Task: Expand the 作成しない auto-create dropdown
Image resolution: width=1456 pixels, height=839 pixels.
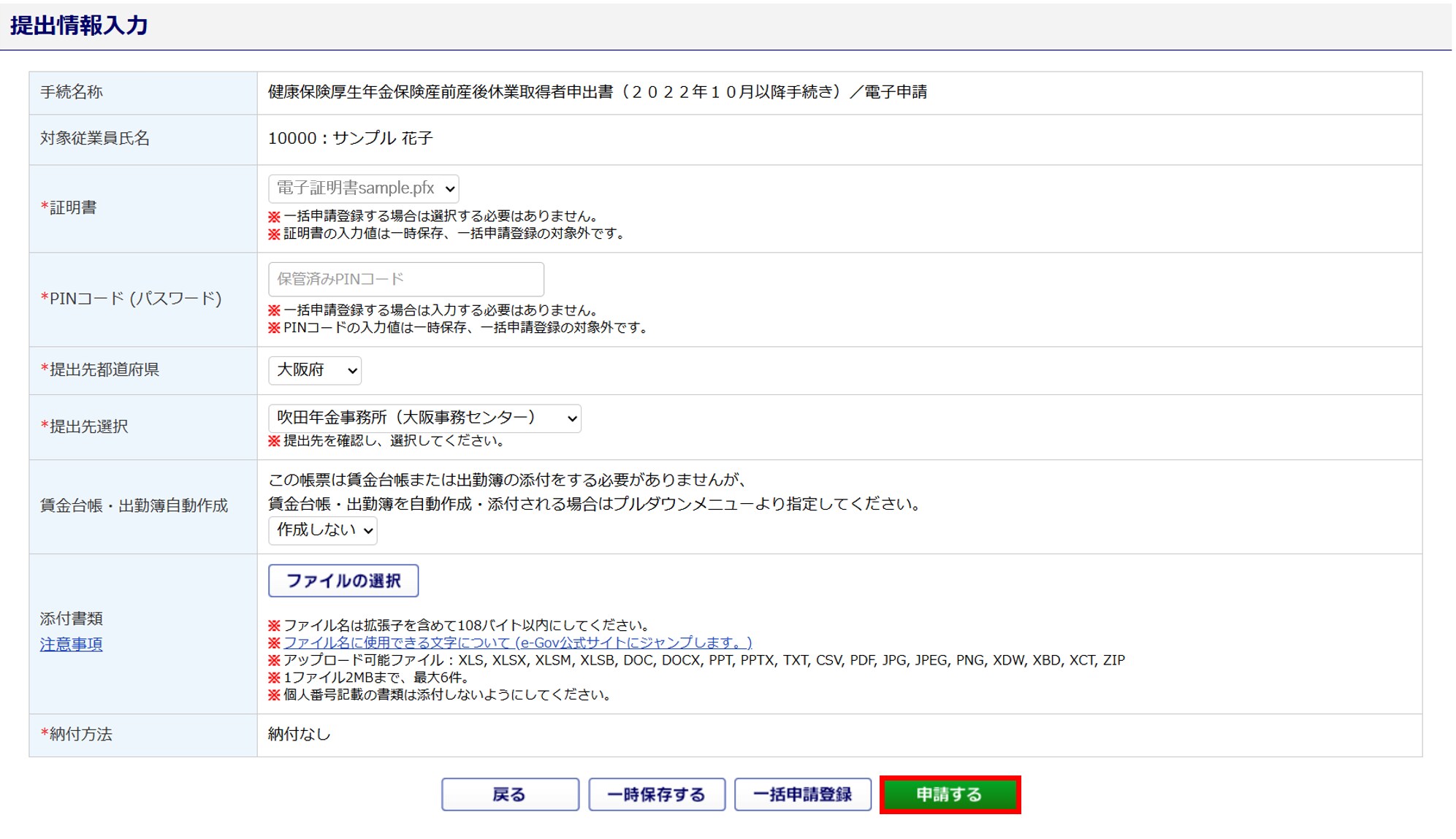Action: coord(322,530)
